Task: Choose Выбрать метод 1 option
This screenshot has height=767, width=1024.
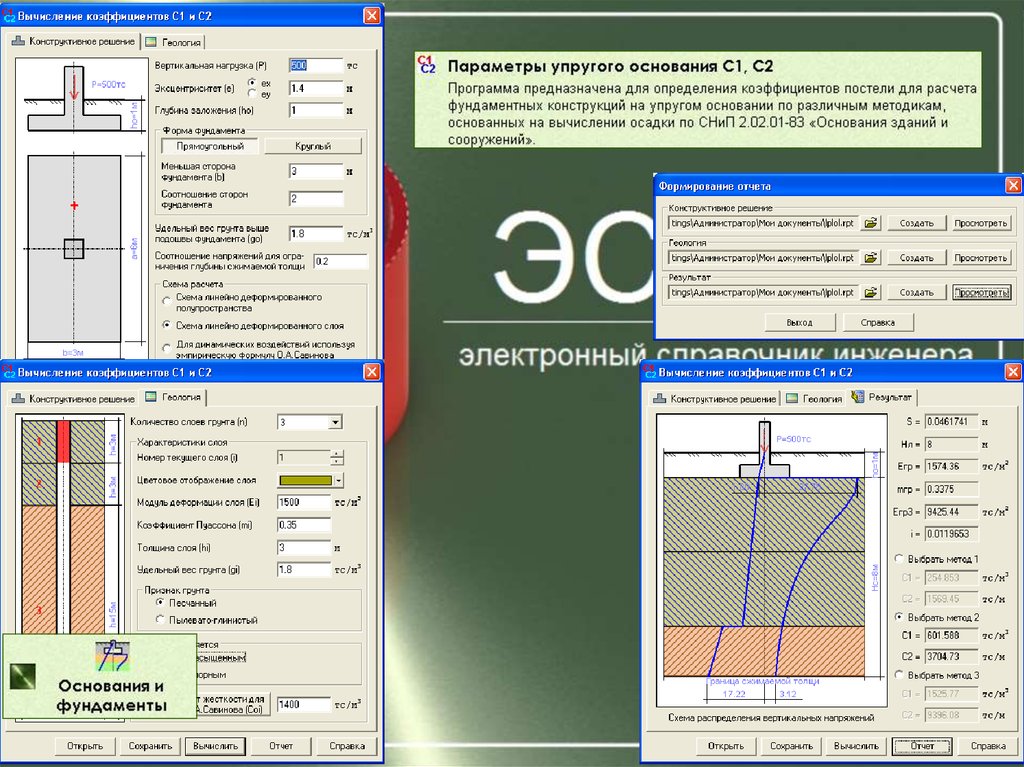Action: (x=898, y=558)
